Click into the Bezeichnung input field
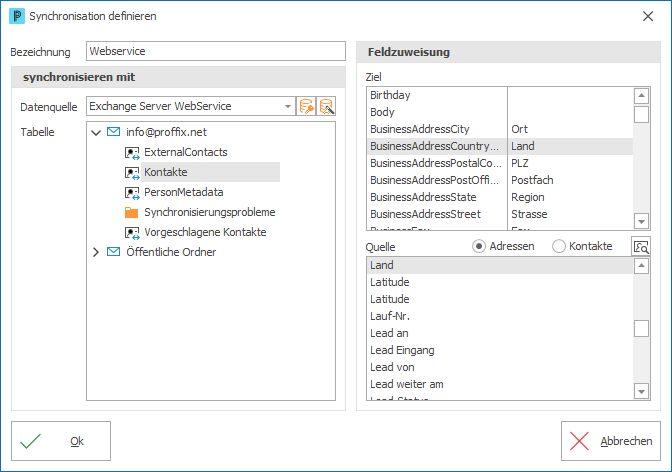 [216, 51]
